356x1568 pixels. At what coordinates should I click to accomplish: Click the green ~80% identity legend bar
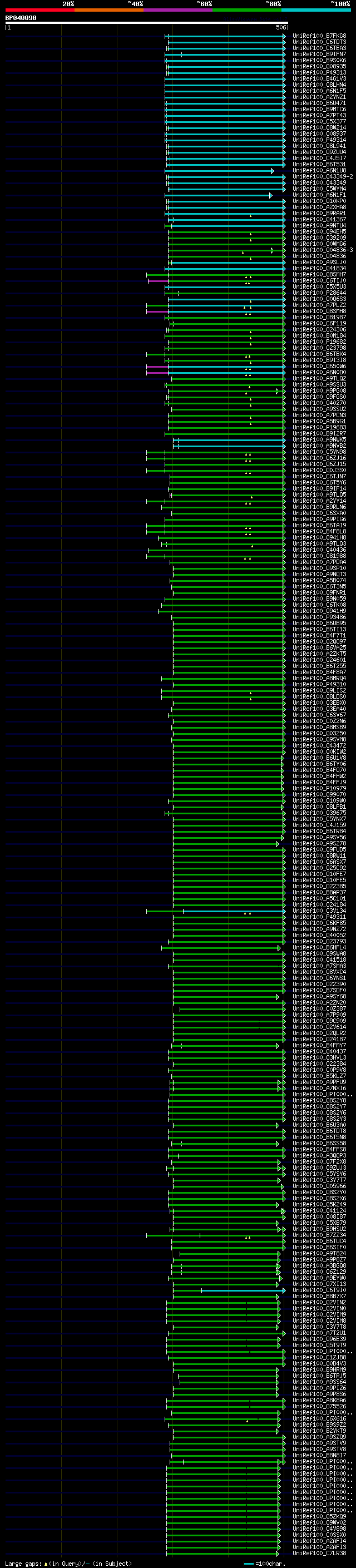247,10
